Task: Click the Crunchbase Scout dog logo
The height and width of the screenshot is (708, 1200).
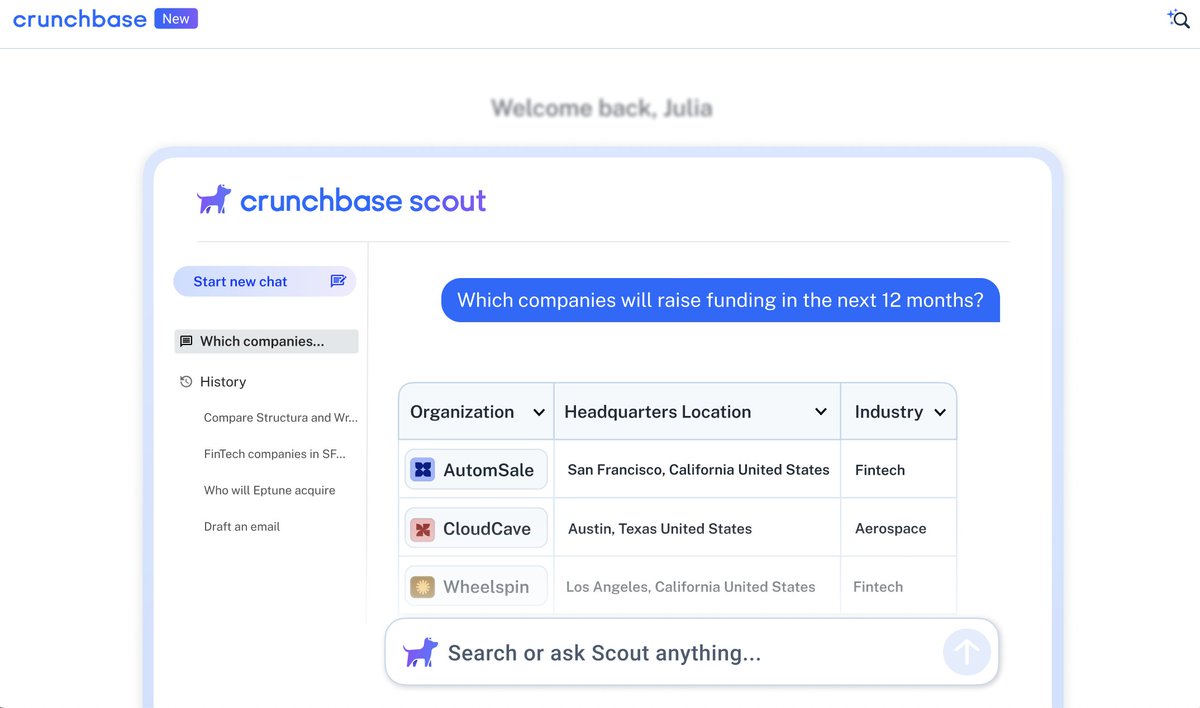Action: tap(214, 200)
